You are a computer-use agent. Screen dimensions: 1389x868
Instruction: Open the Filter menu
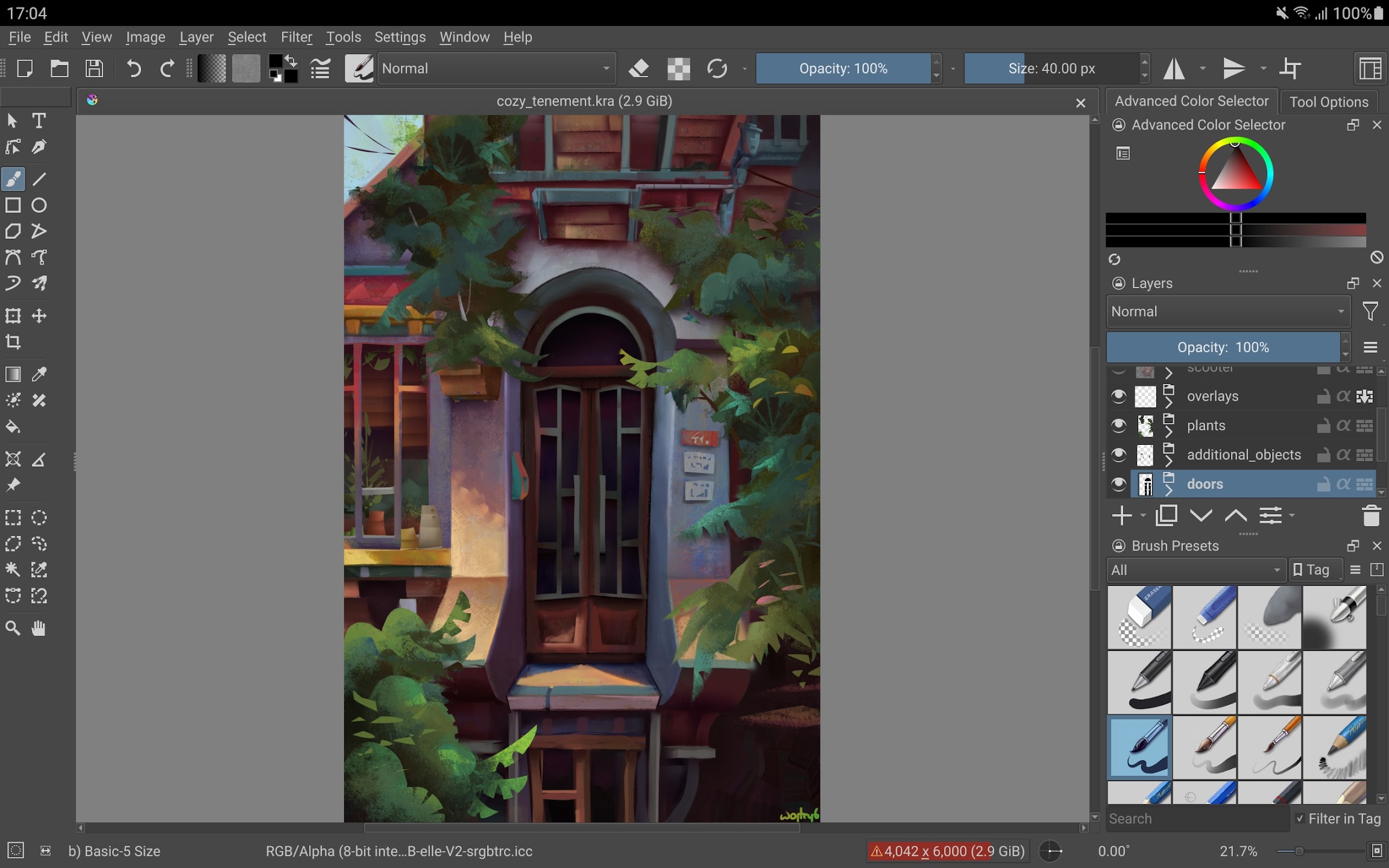[296, 37]
